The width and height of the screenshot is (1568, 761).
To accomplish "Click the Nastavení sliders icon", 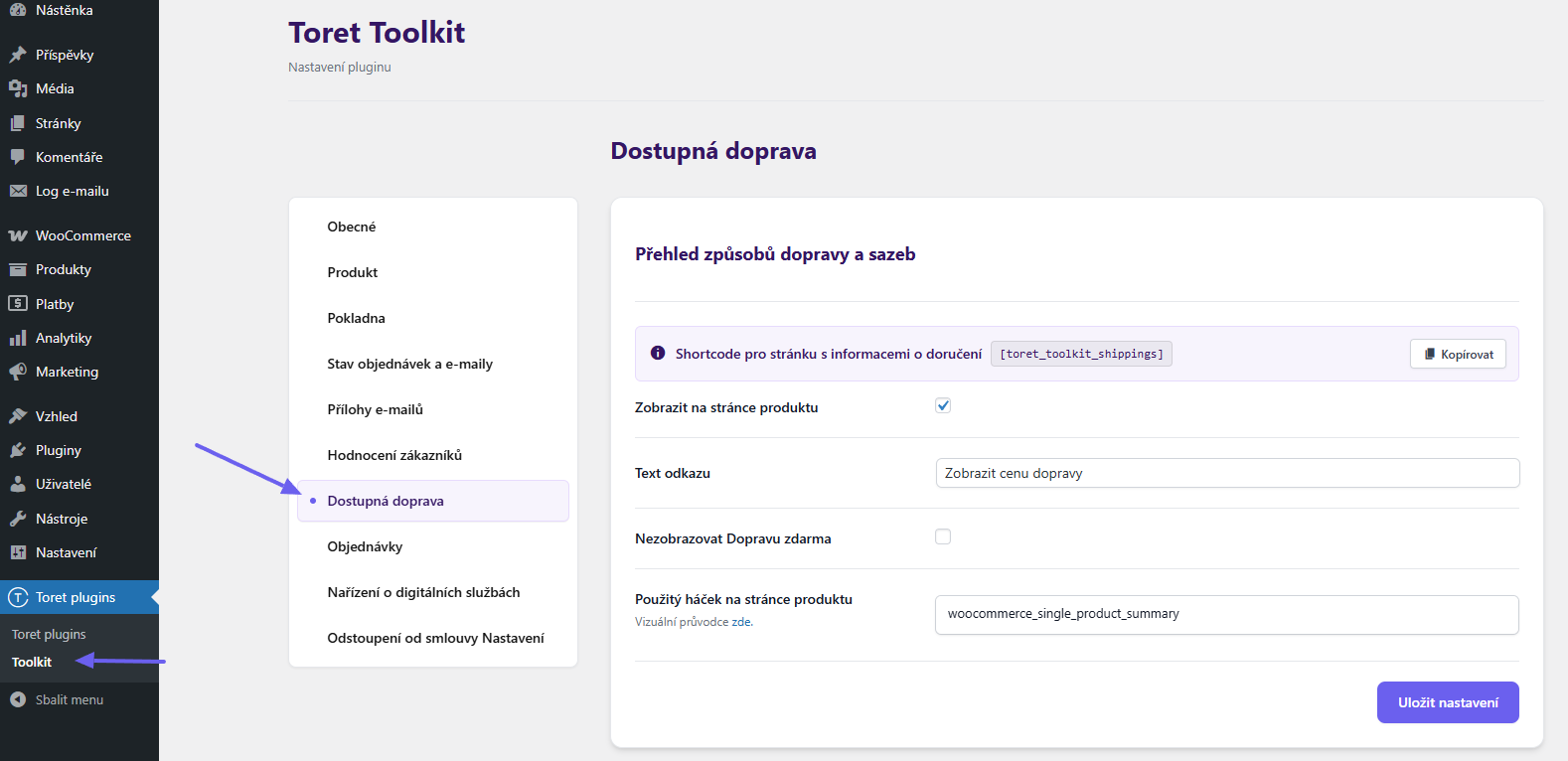I will [x=18, y=552].
